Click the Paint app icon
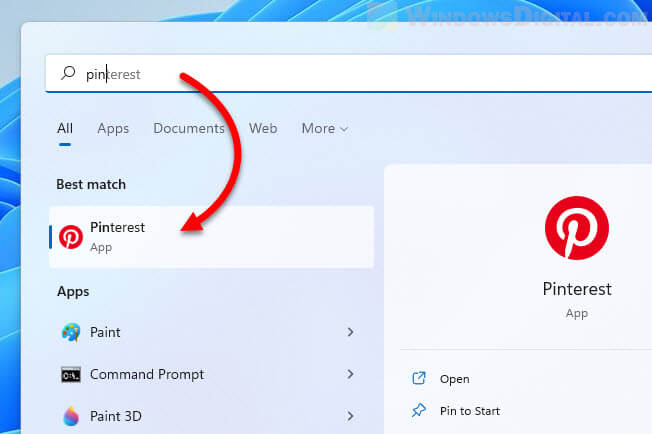Viewport: 652px width, 434px height. click(71, 332)
